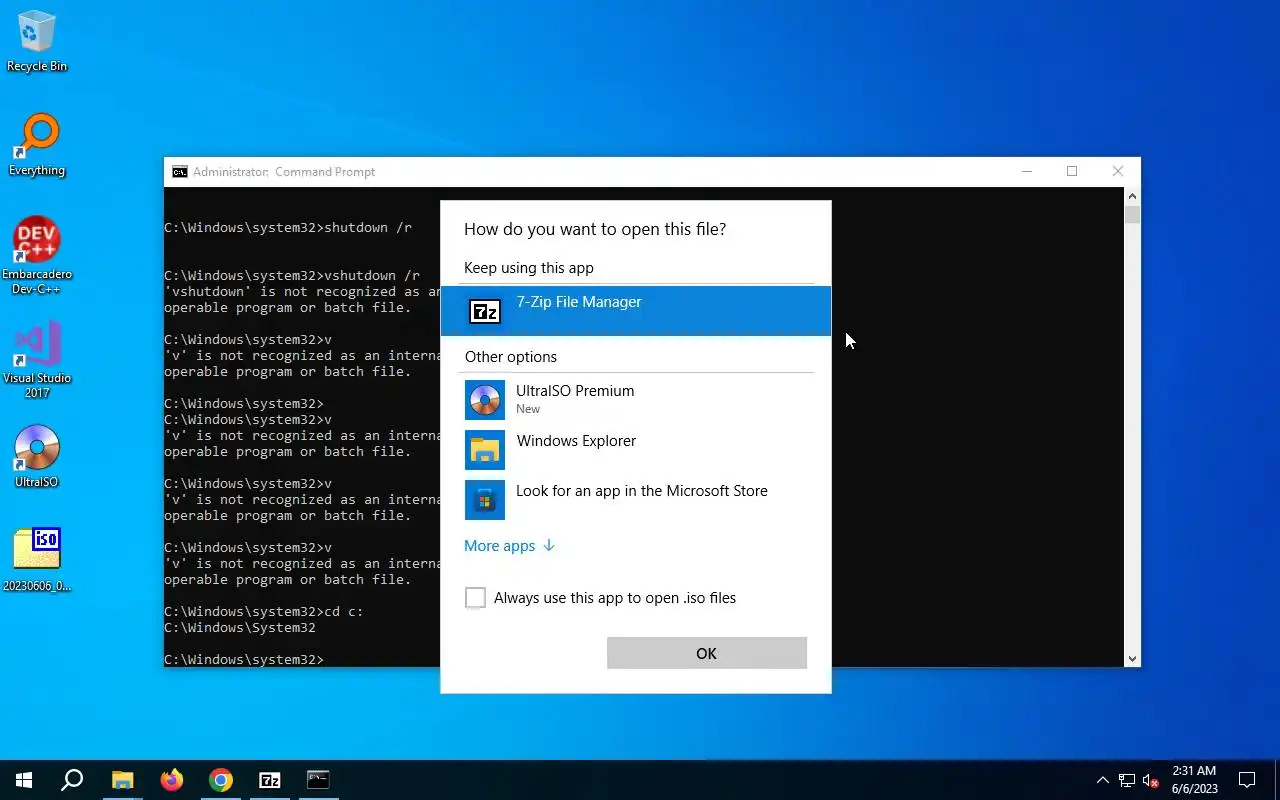Choose 7-Zip File Manager option
The image size is (1280, 800).
[x=636, y=311]
